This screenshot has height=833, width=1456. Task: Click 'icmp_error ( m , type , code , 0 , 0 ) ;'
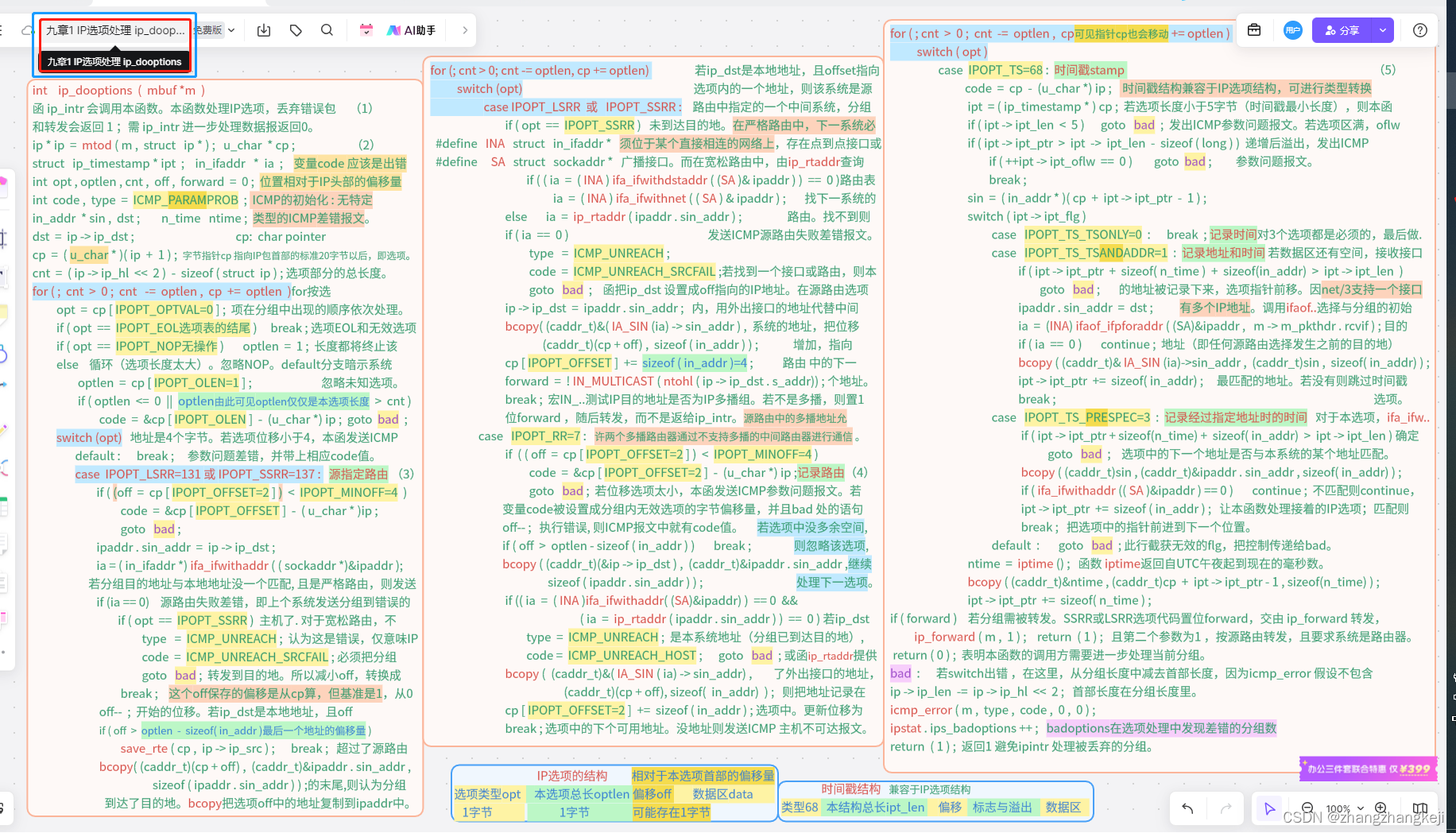coord(993,710)
